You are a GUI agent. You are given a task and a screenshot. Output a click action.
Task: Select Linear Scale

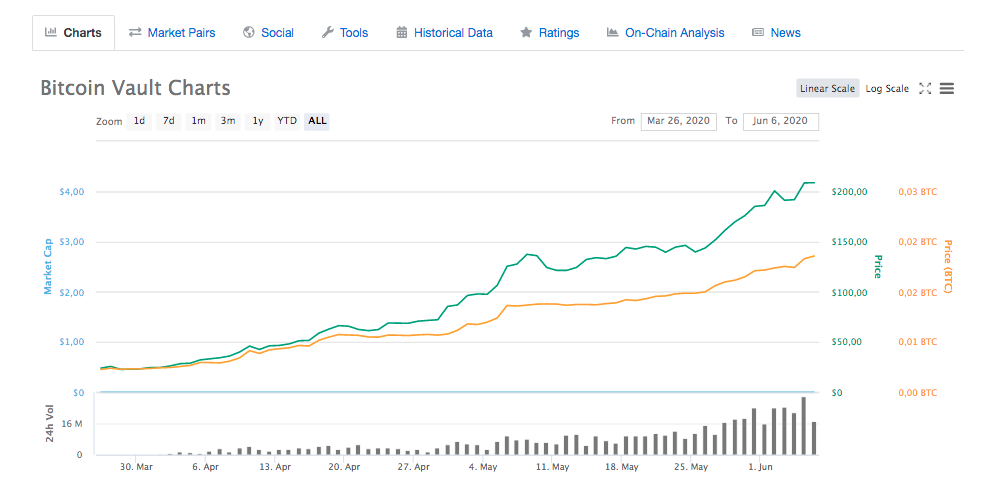pyautogui.click(x=827, y=88)
